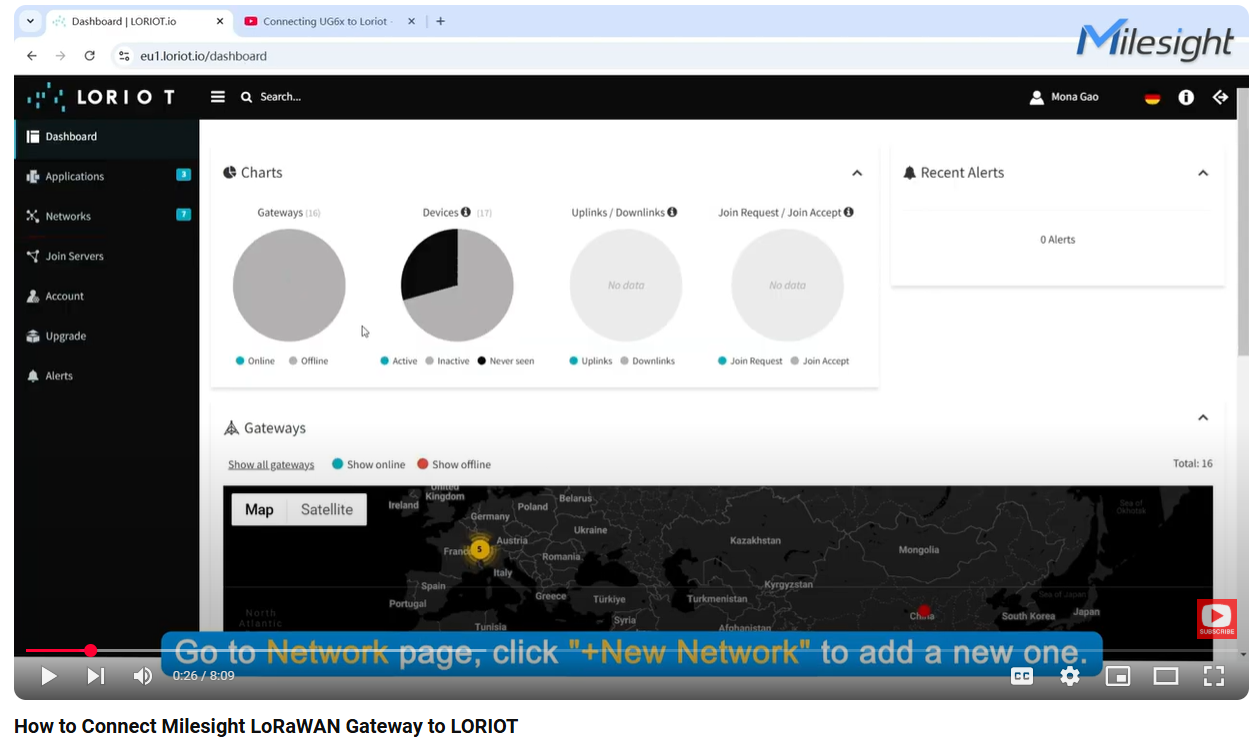
Task: Toggle closed captions CC
Action: coord(1022,676)
